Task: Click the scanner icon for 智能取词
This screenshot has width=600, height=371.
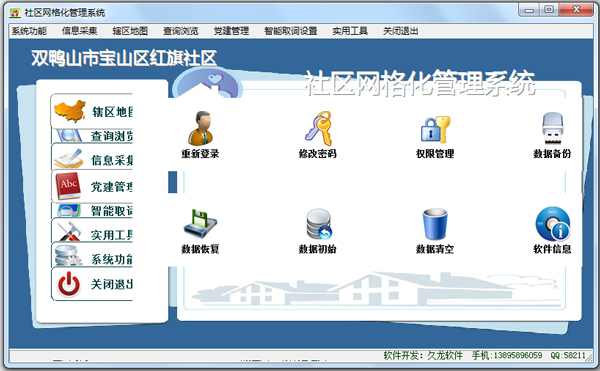Action: click(x=69, y=210)
